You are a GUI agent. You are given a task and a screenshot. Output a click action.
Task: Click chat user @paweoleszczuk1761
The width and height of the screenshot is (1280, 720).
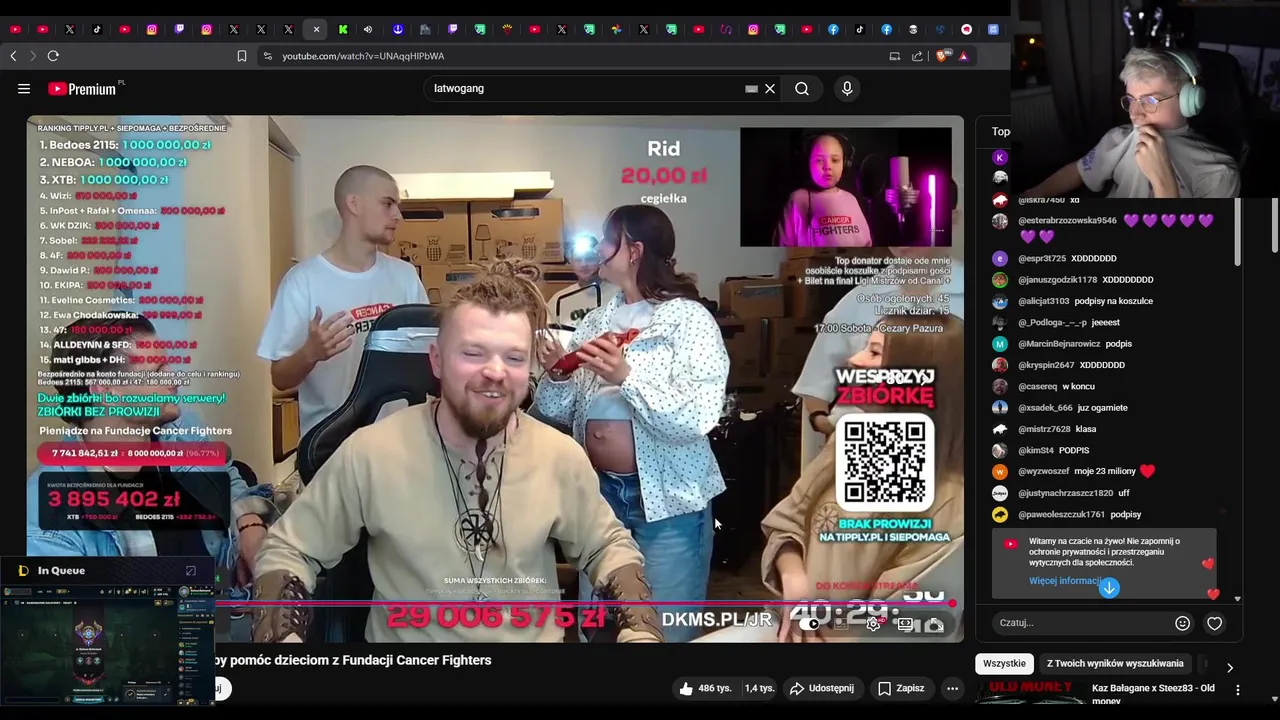point(1061,515)
